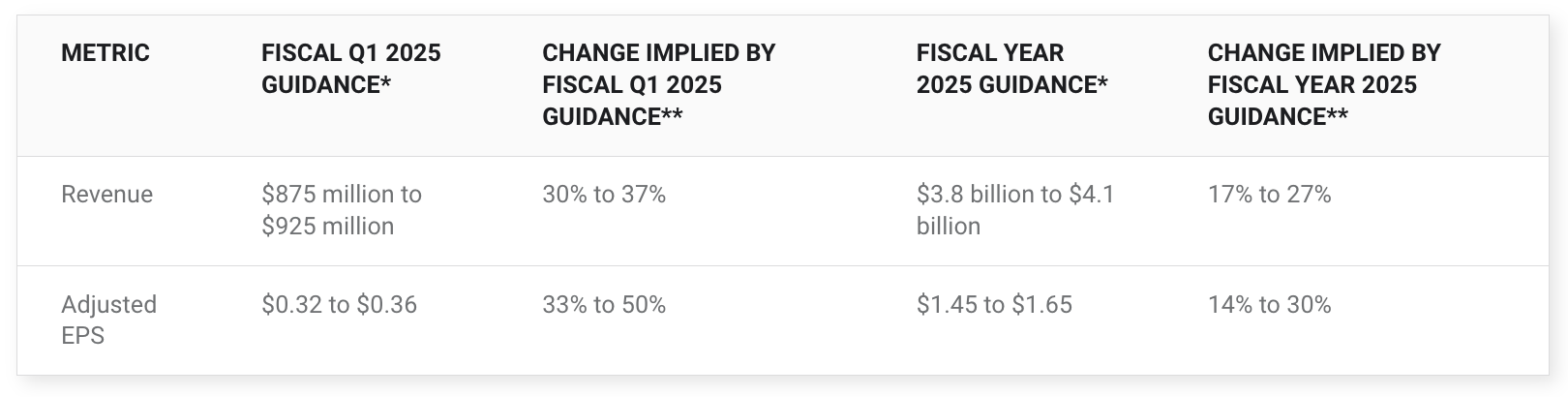This screenshot has height=397, width=1568.
Task: Click the 17% to 27% cell
Action: [1270, 195]
